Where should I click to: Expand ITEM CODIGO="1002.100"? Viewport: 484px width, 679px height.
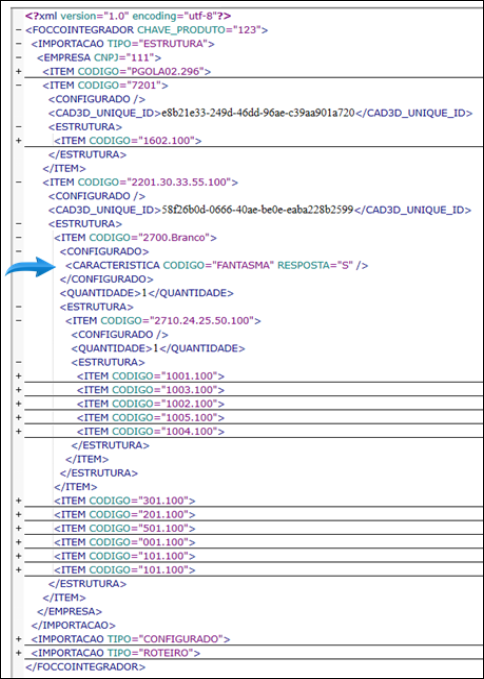(x=18, y=404)
